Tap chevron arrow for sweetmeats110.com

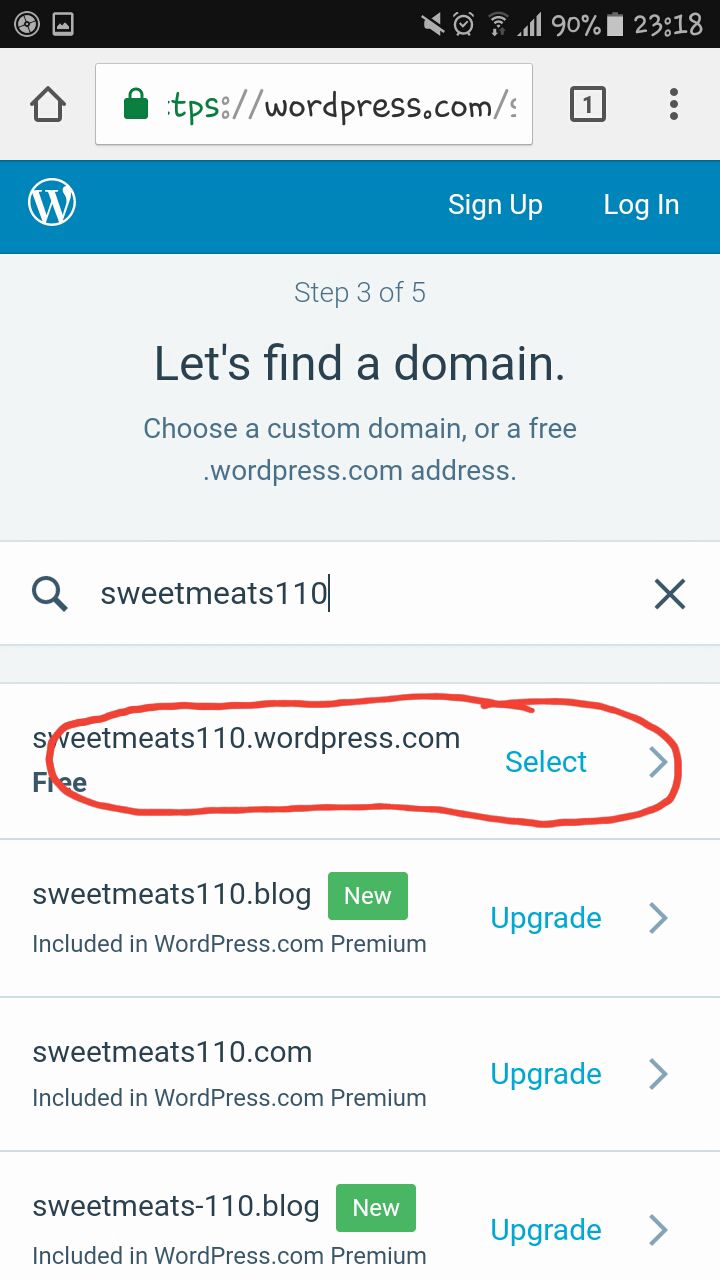coord(658,1074)
